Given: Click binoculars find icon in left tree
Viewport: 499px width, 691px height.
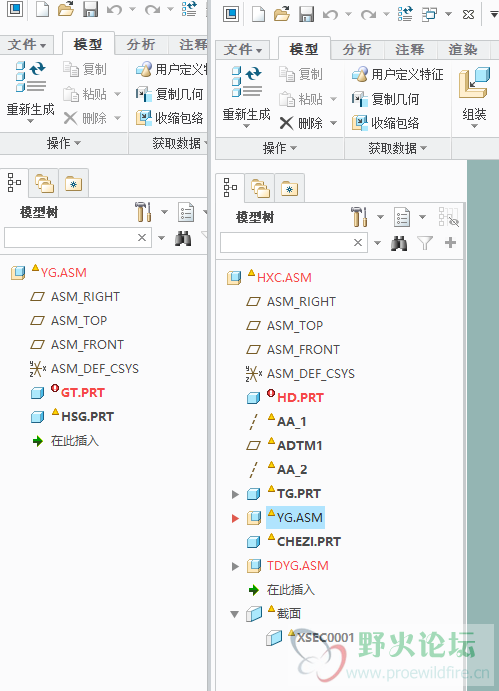Looking at the screenshot, I should pos(183,238).
